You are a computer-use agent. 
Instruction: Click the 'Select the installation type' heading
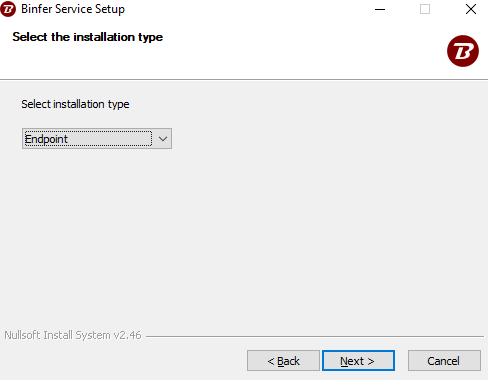pos(88,37)
